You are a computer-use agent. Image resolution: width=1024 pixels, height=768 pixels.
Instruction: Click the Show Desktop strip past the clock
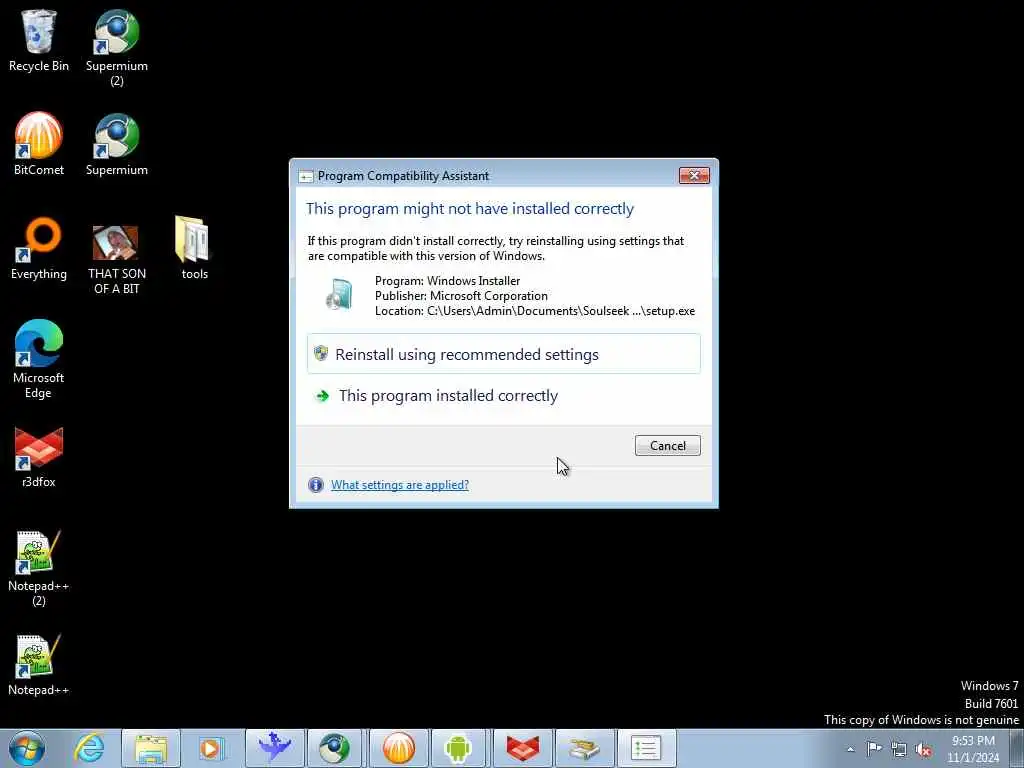[x=1017, y=748]
